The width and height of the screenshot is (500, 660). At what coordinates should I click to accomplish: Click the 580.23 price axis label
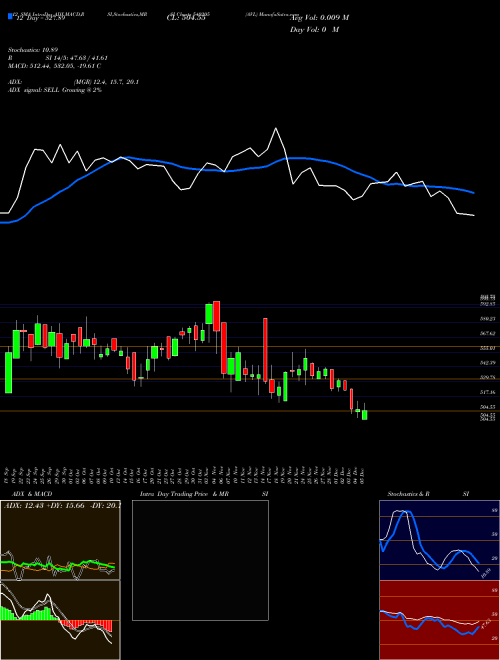tap(487, 319)
